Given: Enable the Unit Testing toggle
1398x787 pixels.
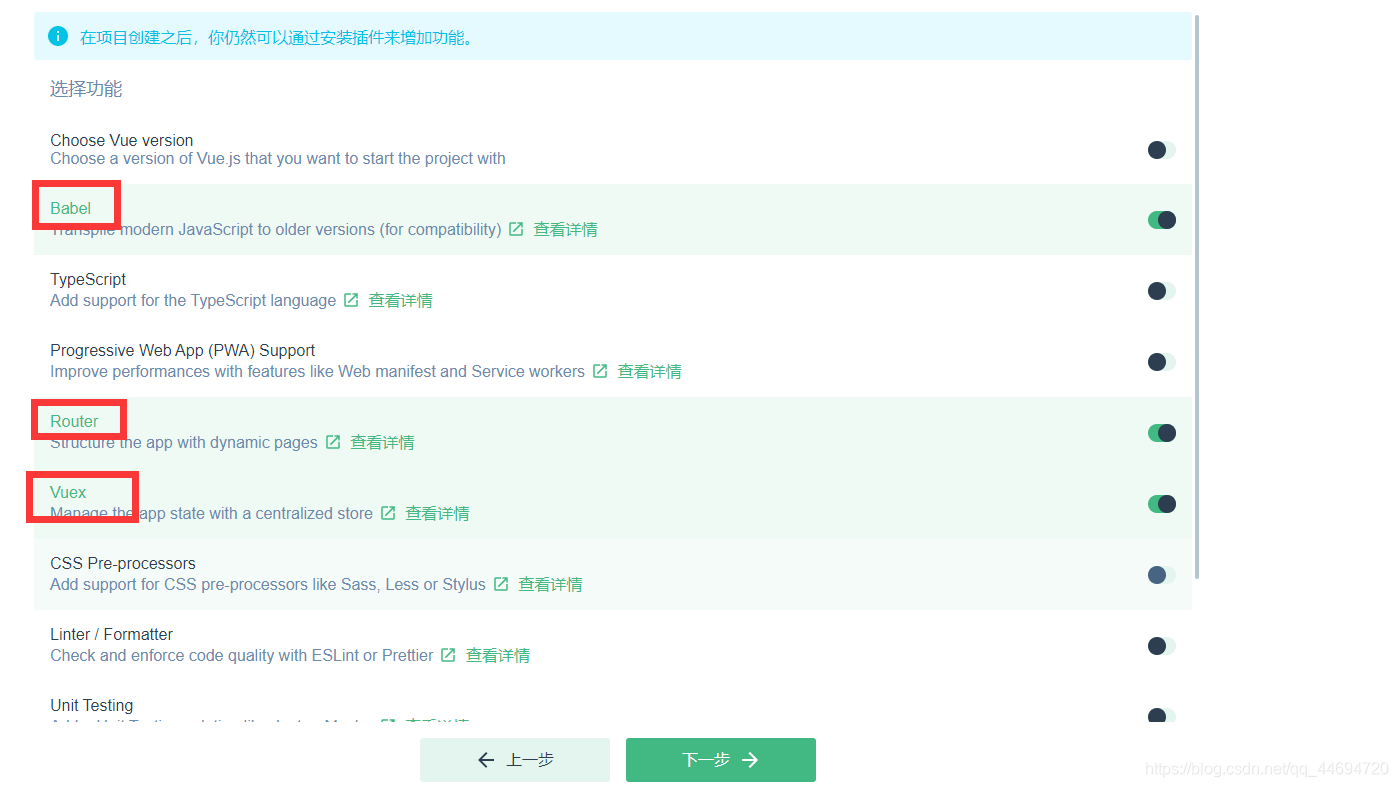Looking at the screenshot, I should click(x=1159, y=716).
